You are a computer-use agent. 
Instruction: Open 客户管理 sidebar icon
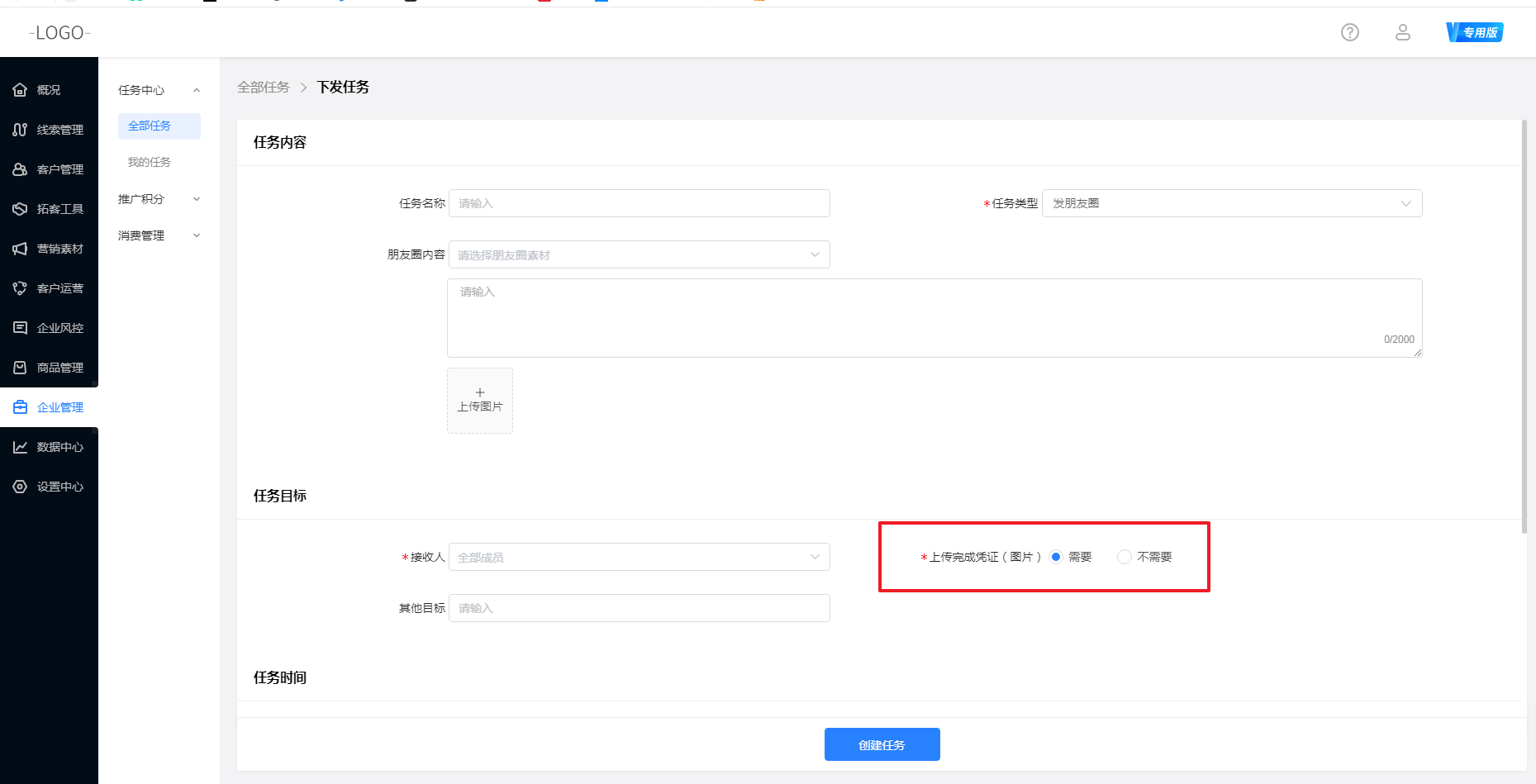click(20, 169)
